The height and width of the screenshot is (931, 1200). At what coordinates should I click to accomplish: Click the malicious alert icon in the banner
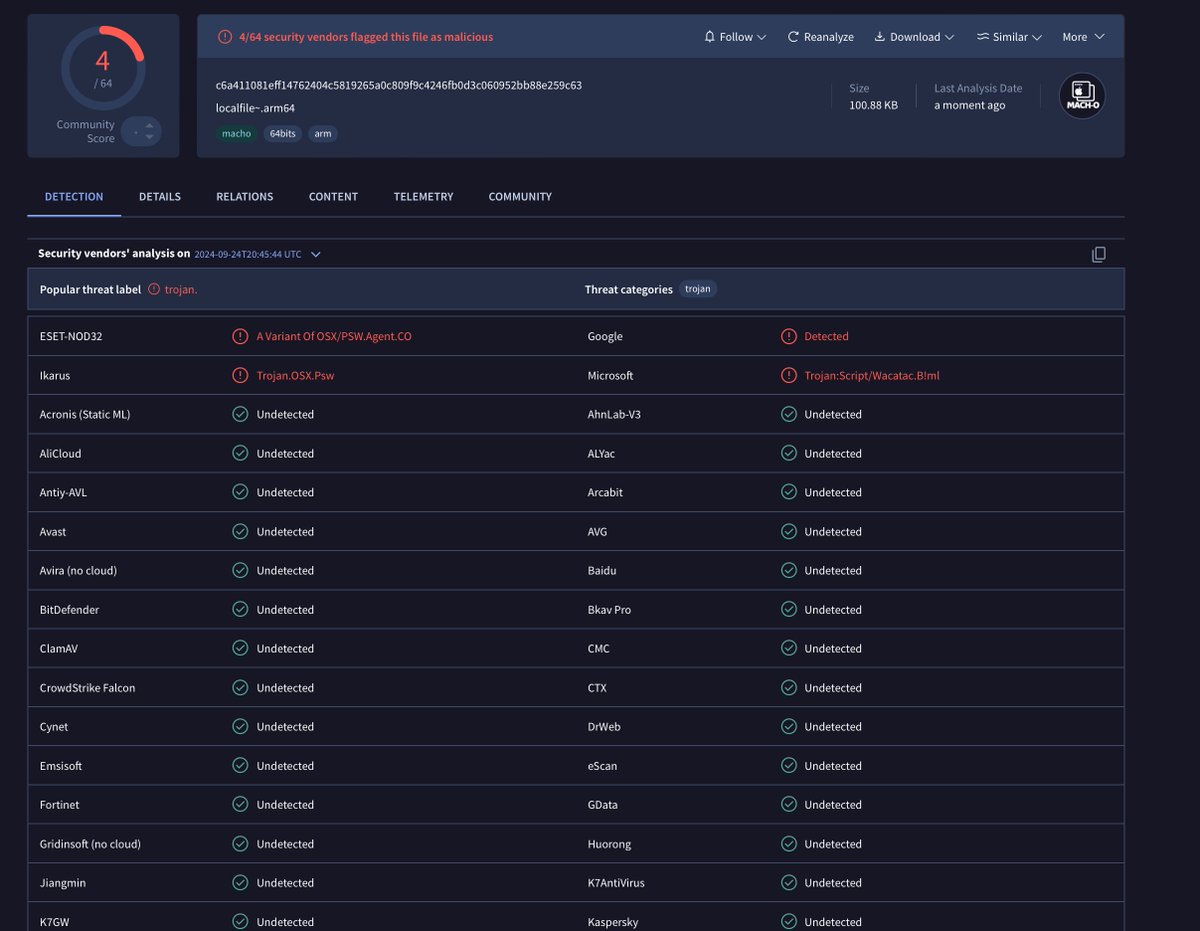225,37
